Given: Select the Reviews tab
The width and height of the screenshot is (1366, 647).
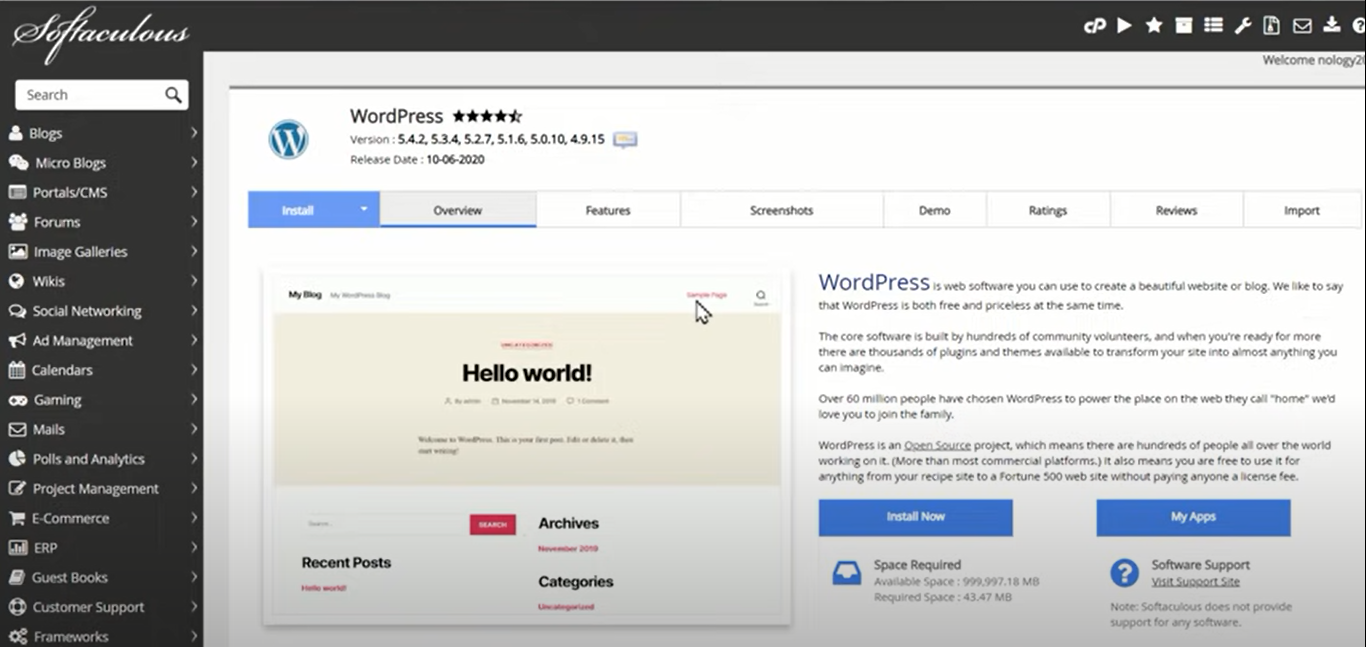Looking at the screenshot, I should (x=1176, y=210).
